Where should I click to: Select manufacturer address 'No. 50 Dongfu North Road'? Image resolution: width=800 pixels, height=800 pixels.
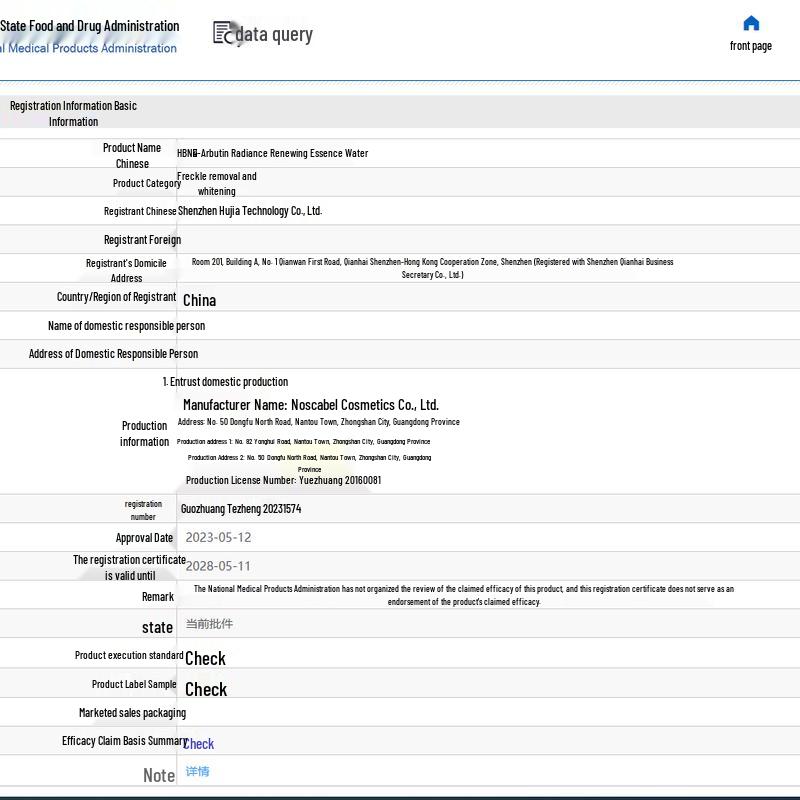pos(318,422)
